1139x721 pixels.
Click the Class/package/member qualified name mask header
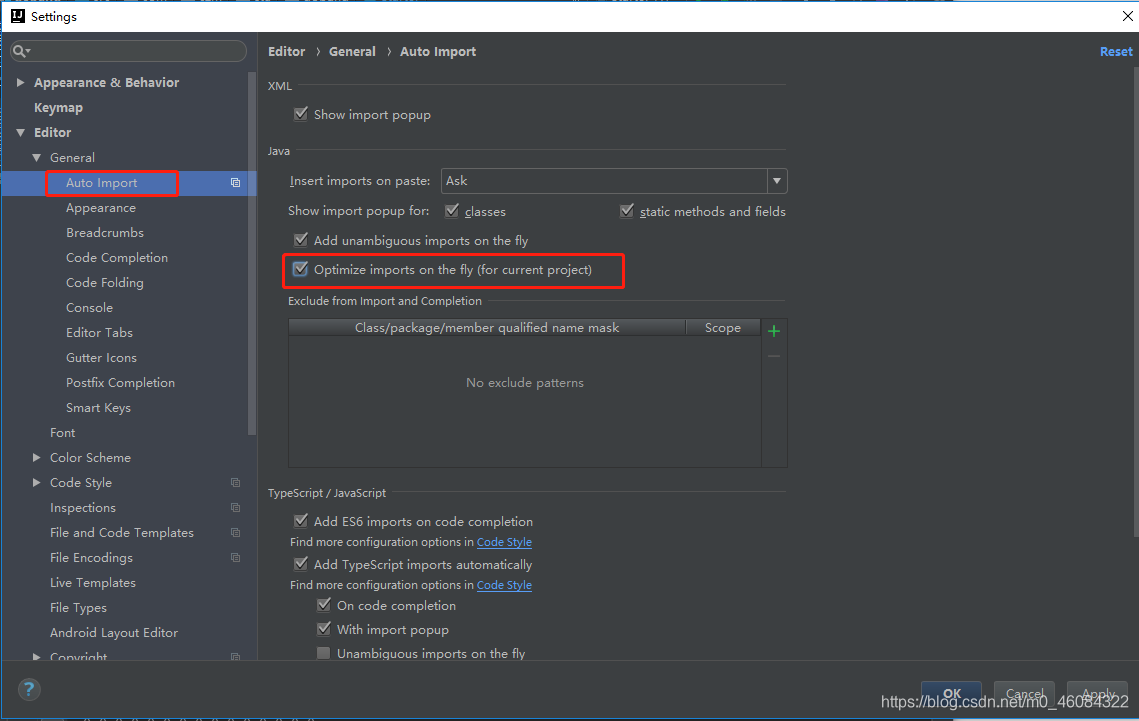pos(487,328)
